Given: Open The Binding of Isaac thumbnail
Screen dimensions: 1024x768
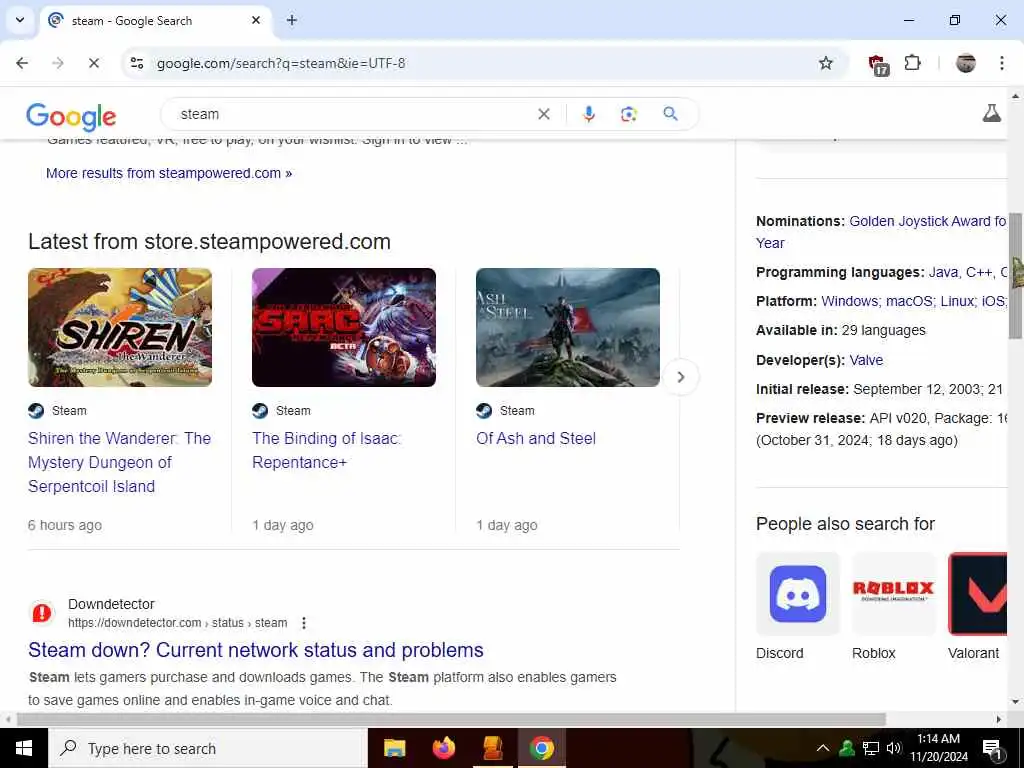Looking at the screenshot, I should (x=344, y=327).
